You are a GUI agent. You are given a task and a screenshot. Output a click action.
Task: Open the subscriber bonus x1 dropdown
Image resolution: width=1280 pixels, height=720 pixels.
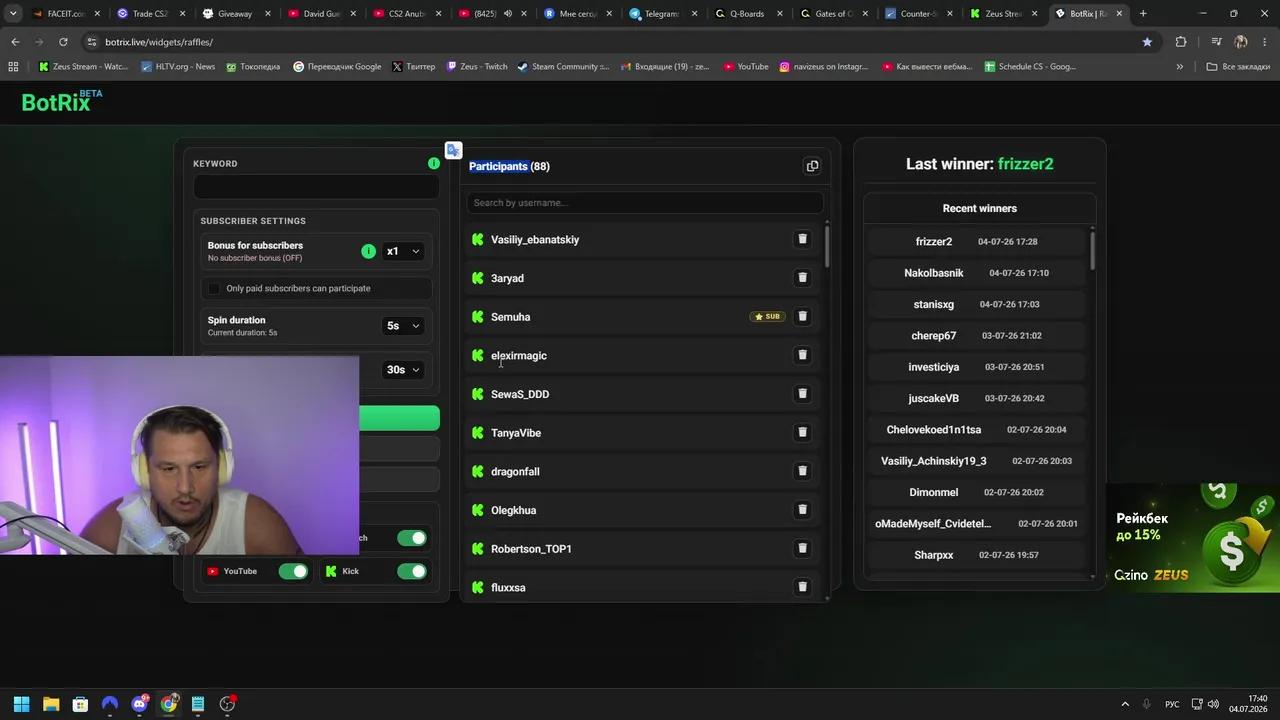[x=403, y=251]
